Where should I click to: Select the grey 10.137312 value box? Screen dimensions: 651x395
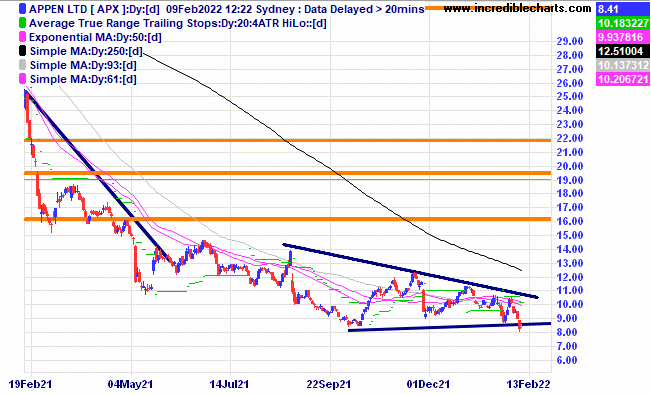(623, 65)
